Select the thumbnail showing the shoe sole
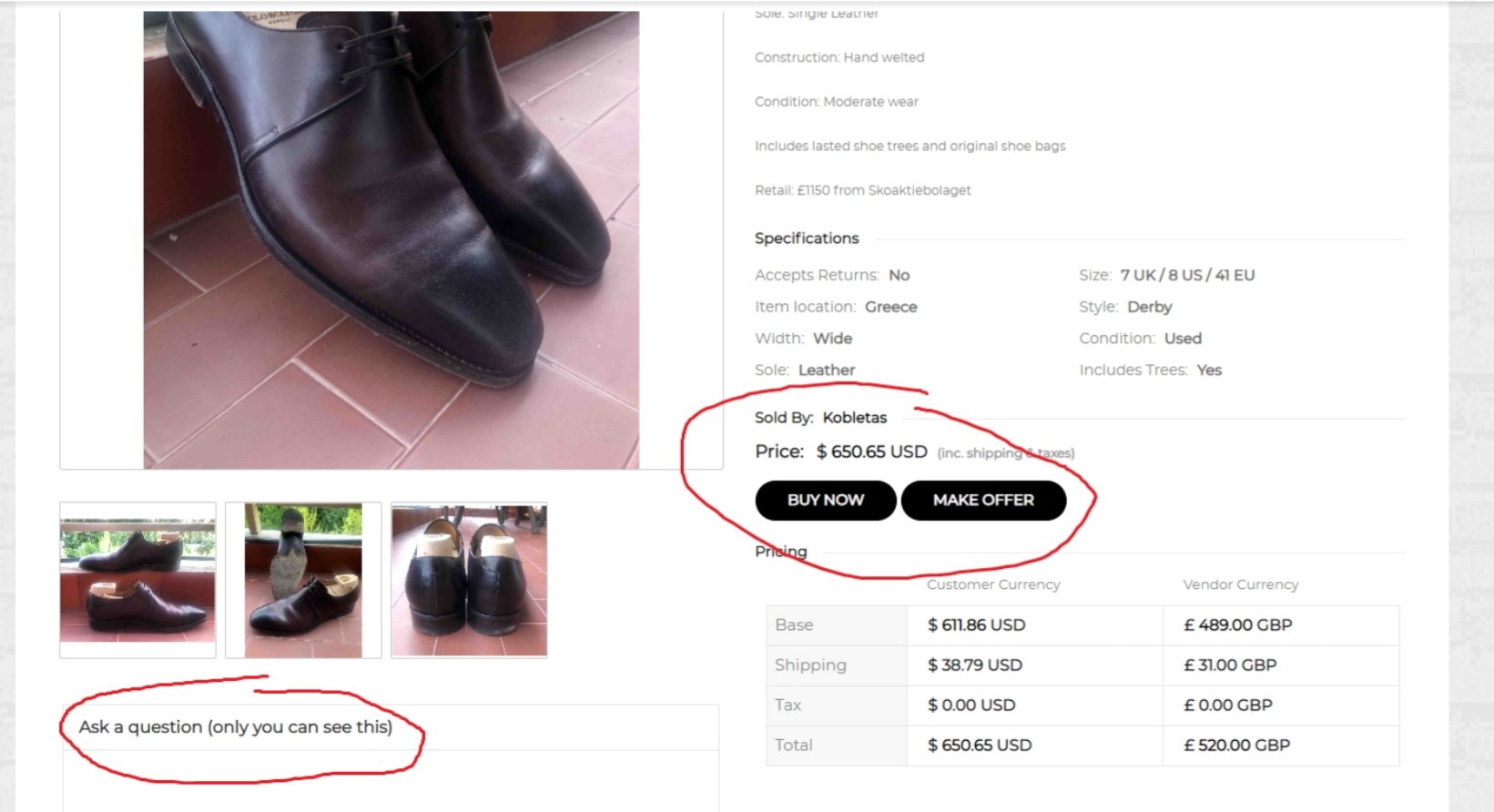 click(x=303, y=580)
